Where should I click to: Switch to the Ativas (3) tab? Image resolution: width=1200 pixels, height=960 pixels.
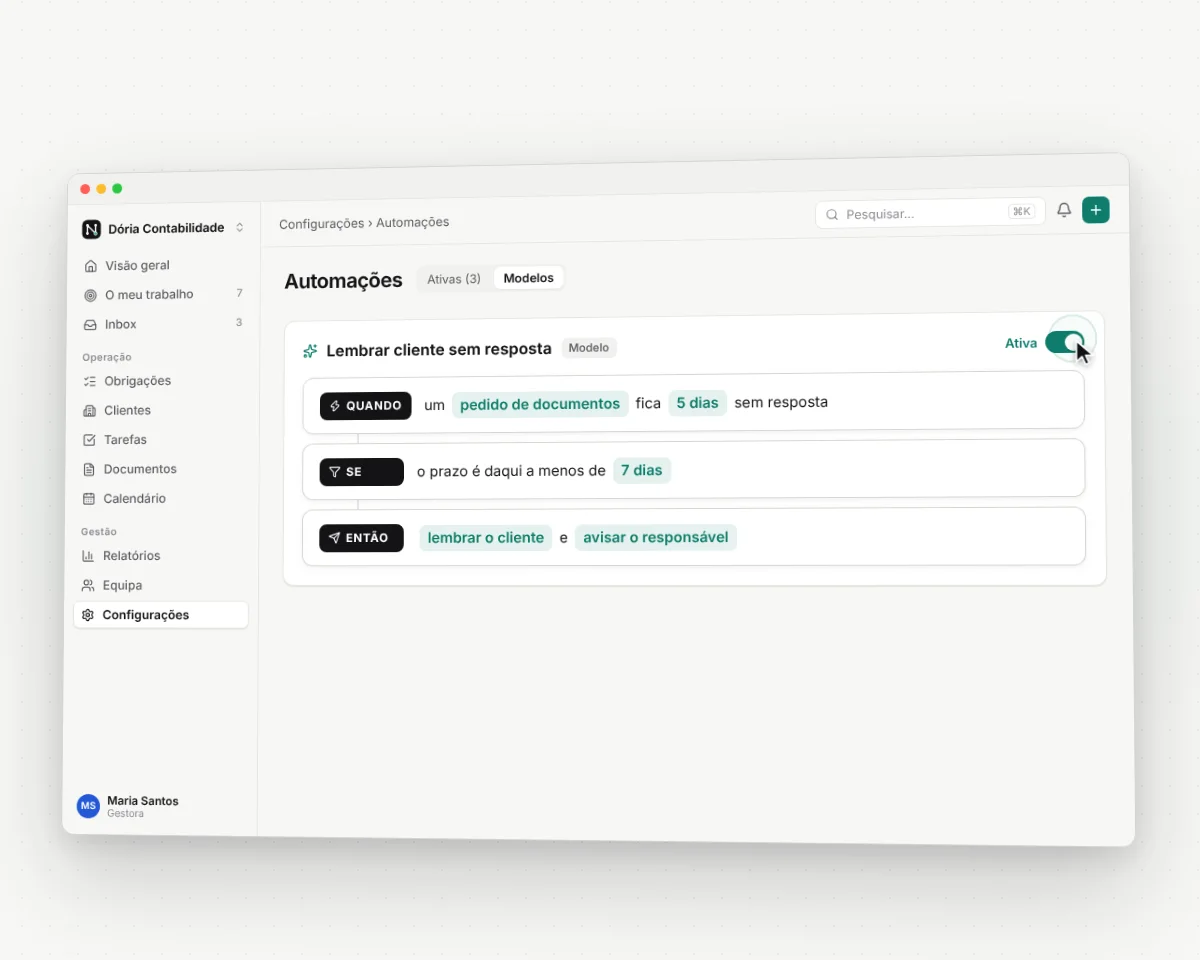454,279
